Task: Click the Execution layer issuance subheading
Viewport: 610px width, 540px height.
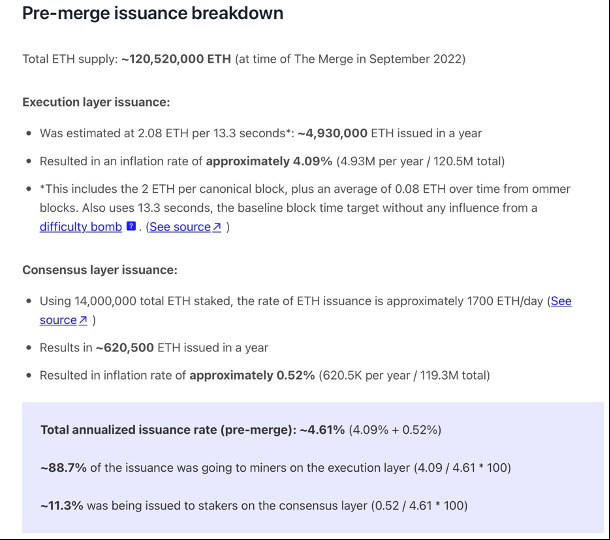Action: [96, 102]
